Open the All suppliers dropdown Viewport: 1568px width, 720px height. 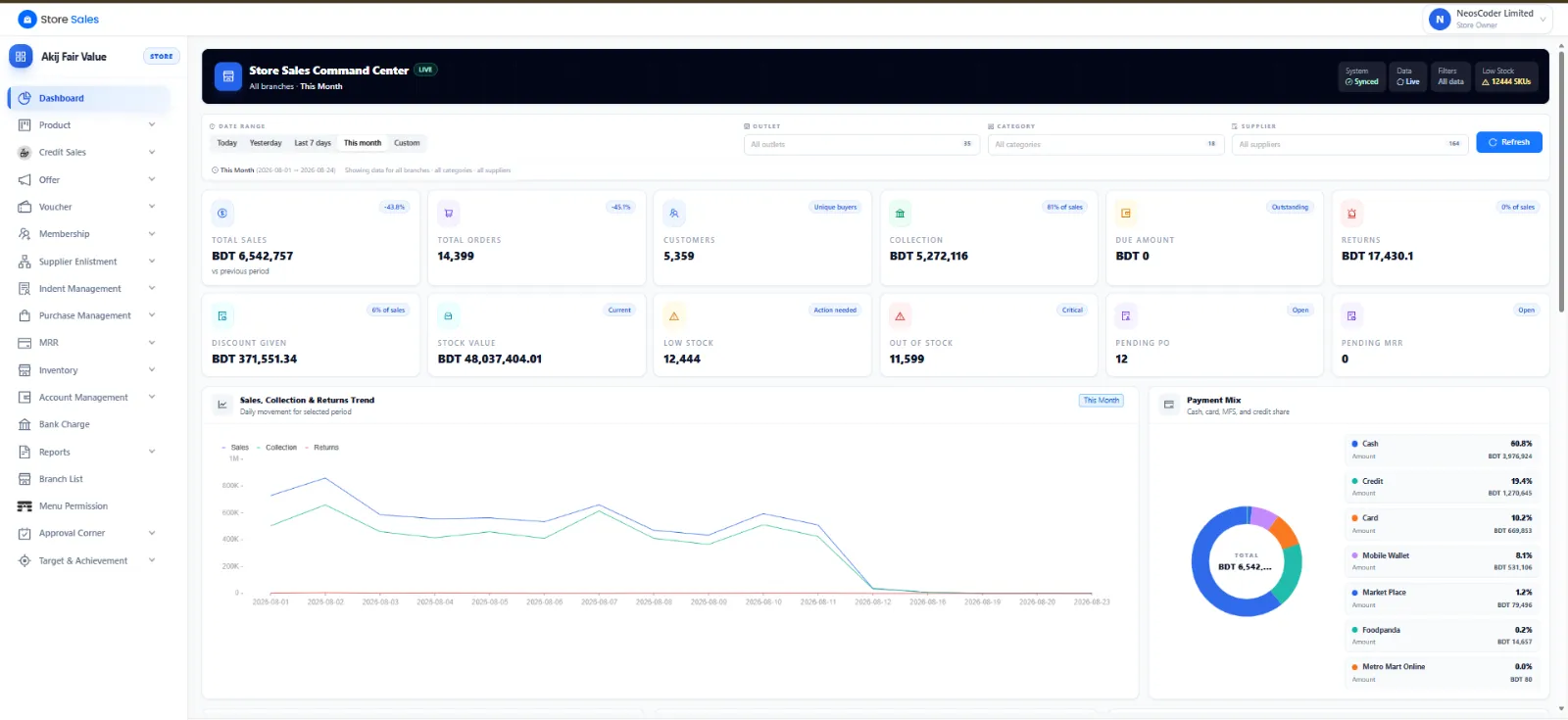(1349, 144)
